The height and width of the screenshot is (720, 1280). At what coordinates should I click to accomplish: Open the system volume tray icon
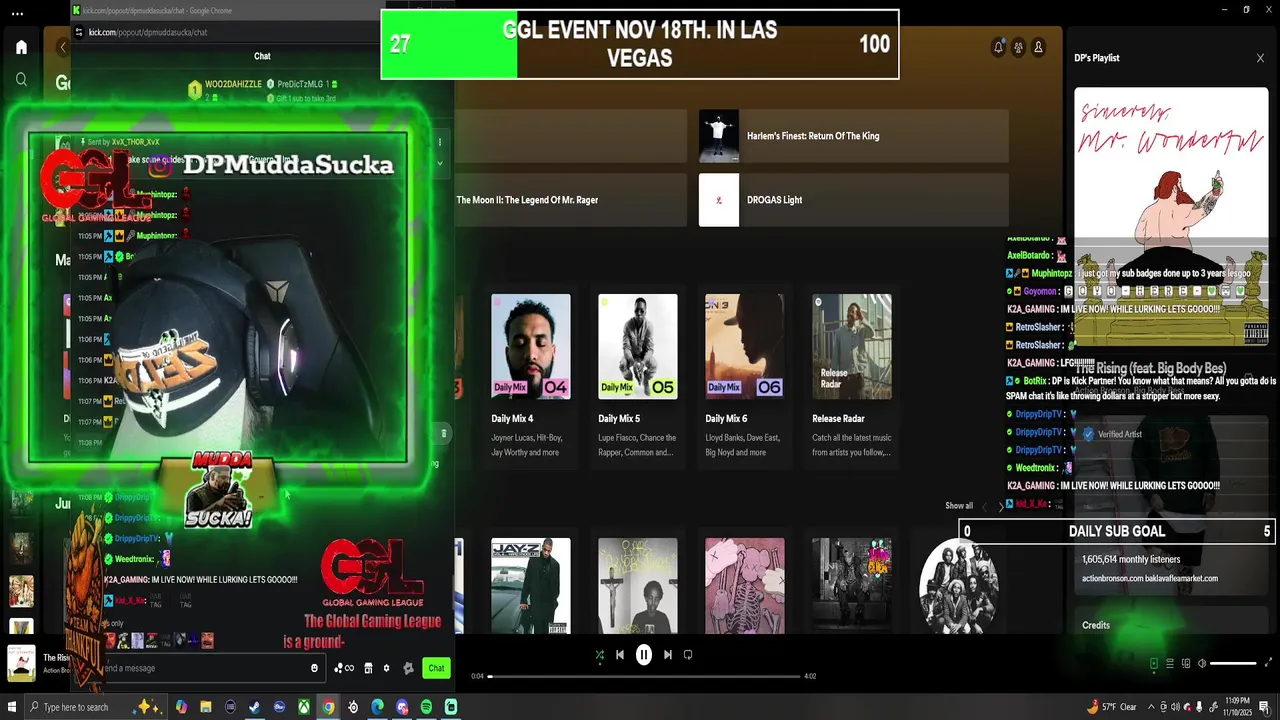pos(1174,707)
